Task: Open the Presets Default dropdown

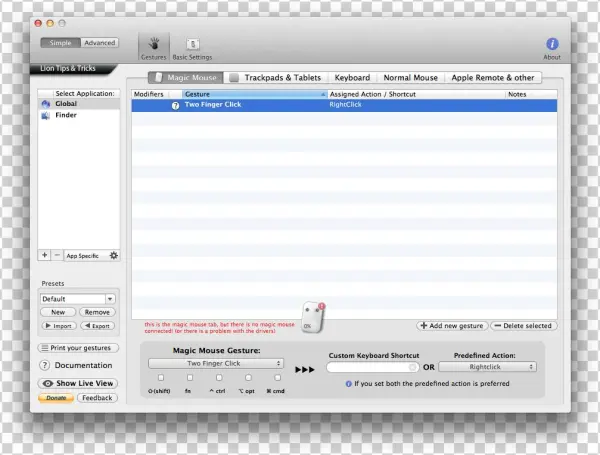Action: (x=78, y=298)
